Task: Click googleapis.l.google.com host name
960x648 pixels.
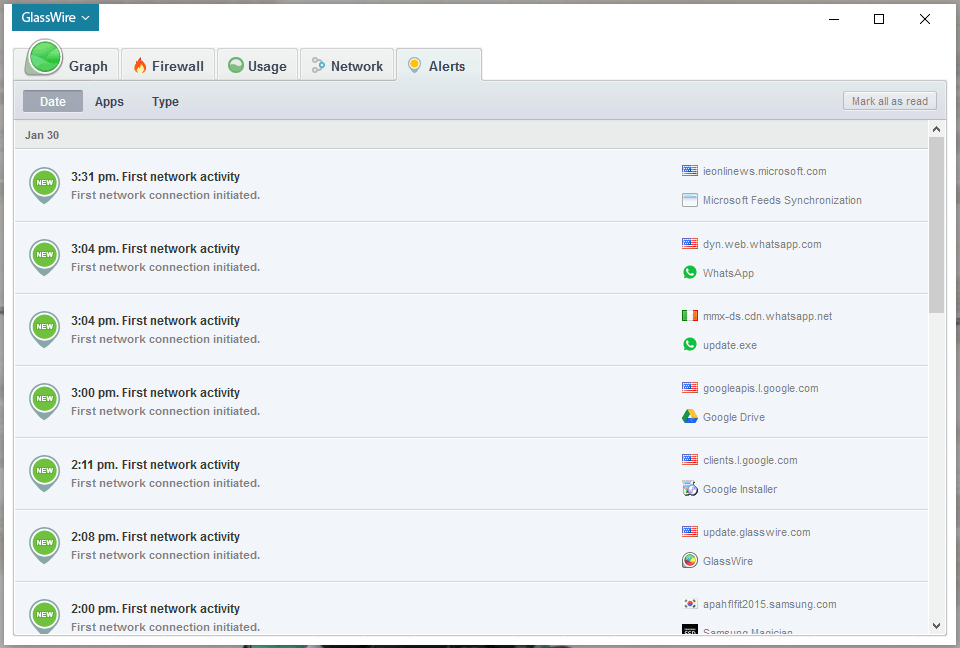Action: [760, 388]
